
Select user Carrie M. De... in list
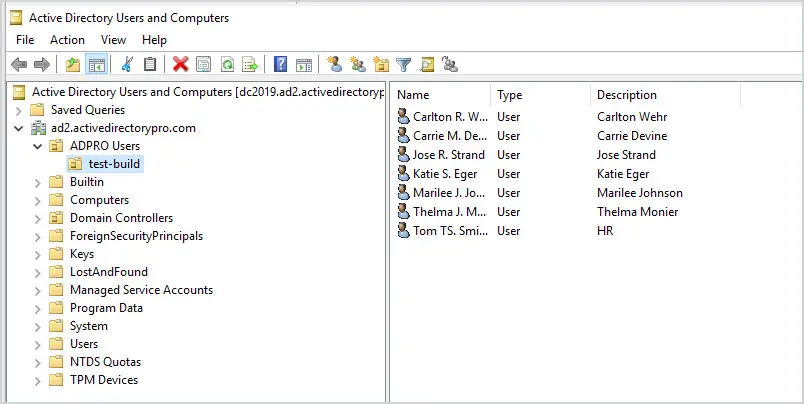[x=451, y=135]
